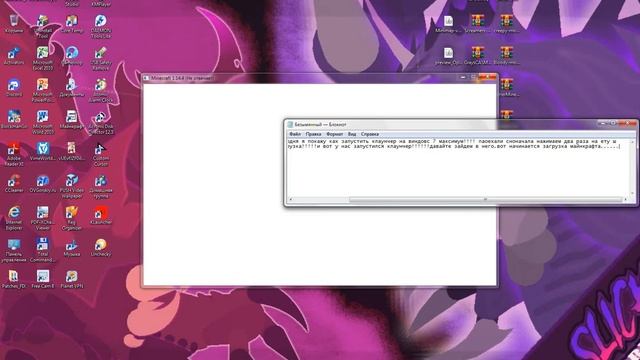Select the Patches_FD desktop icon
The height and width of the screenshot is (360, 640).
click(13, 280)
